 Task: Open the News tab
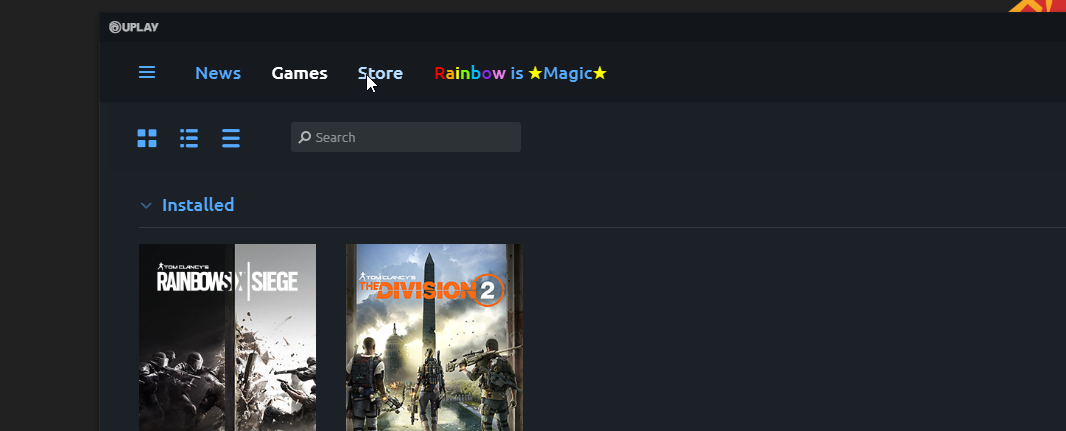tap(218, 73)
